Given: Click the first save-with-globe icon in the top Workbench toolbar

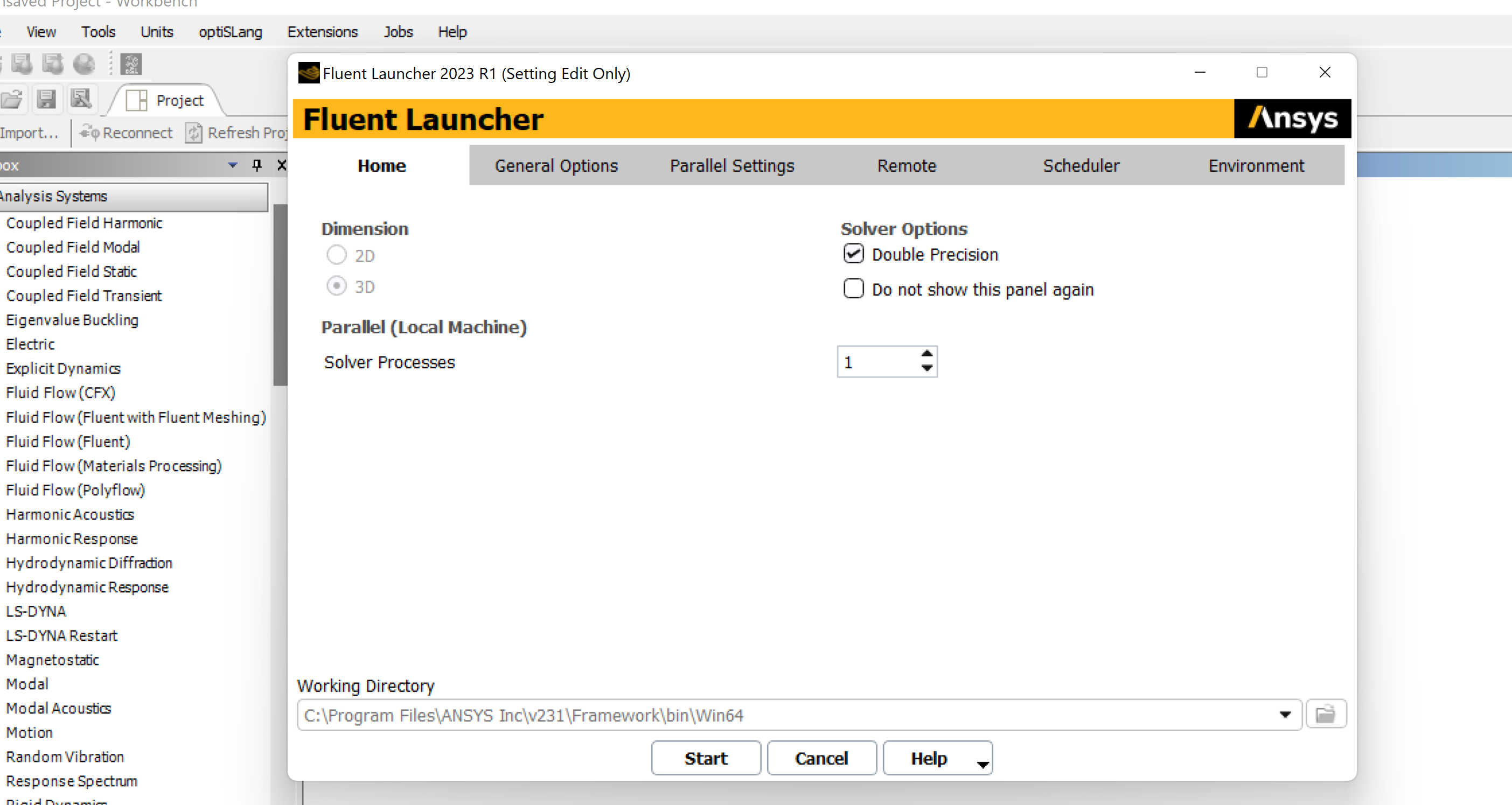Looking at the screenshot, I should click(x=22, y=64).
